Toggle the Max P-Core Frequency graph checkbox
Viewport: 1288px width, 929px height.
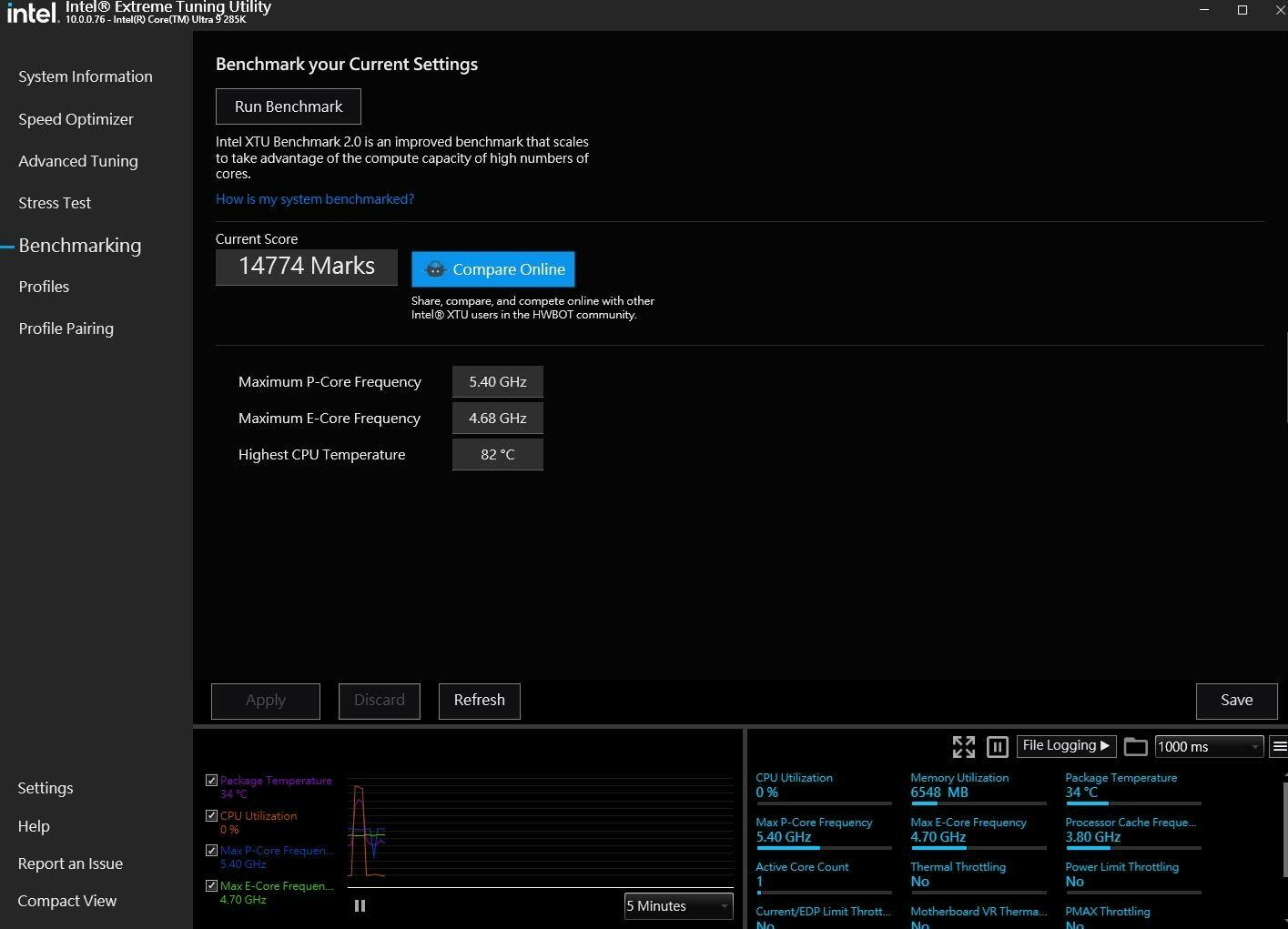(211, 851)
